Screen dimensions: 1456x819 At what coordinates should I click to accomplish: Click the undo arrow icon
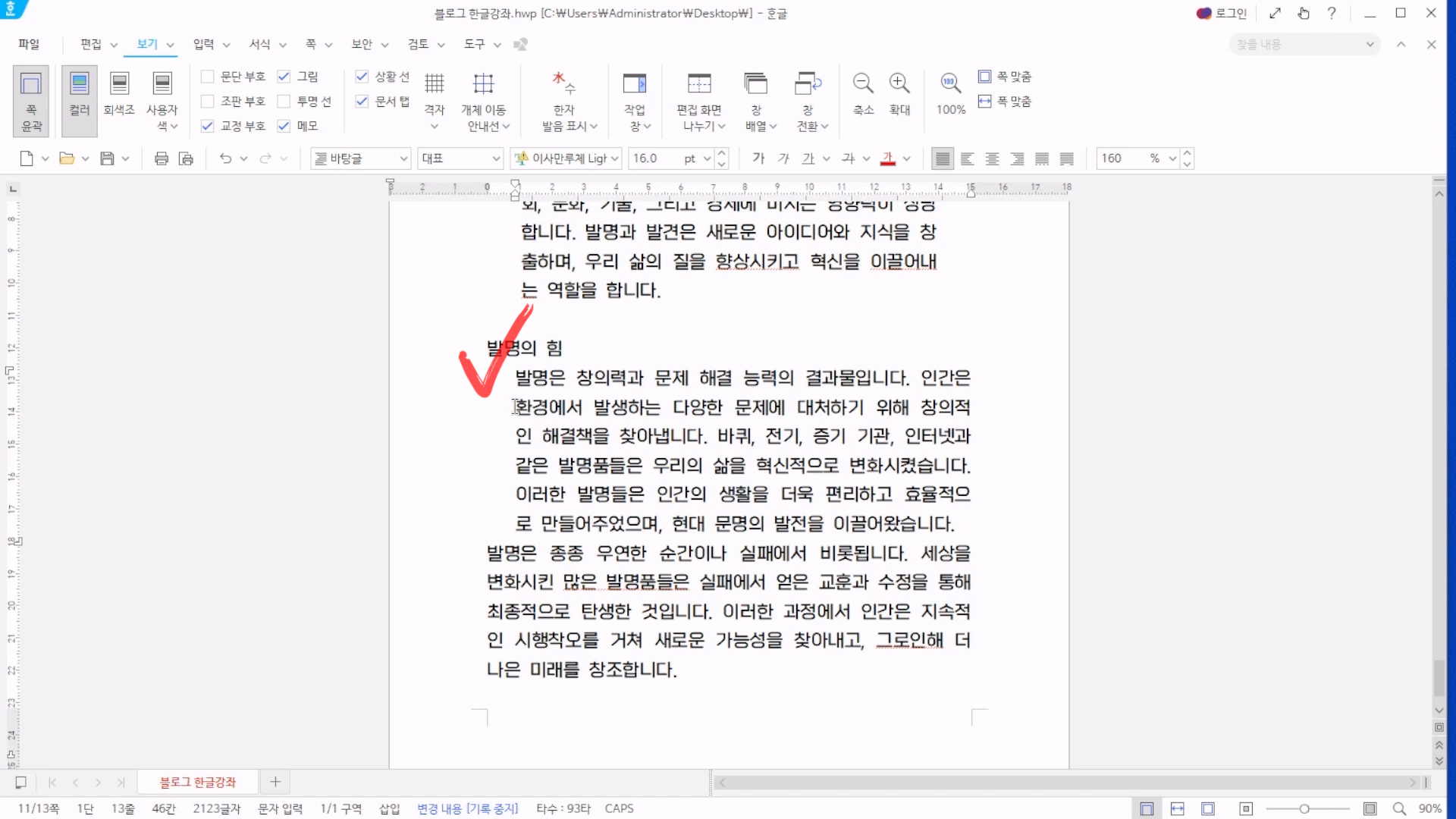(x=225, y=158)
